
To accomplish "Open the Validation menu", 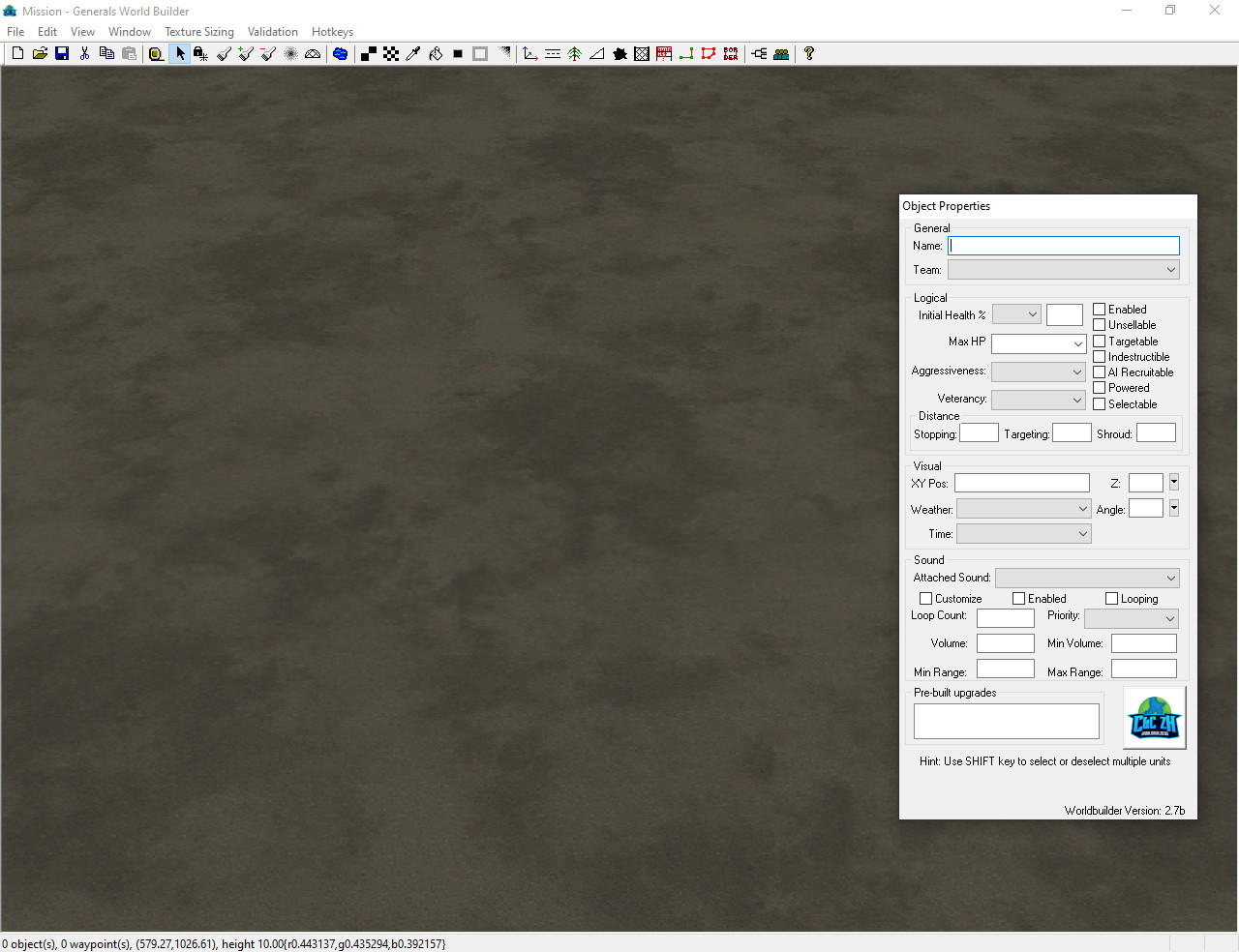I will tap(272, 32).
